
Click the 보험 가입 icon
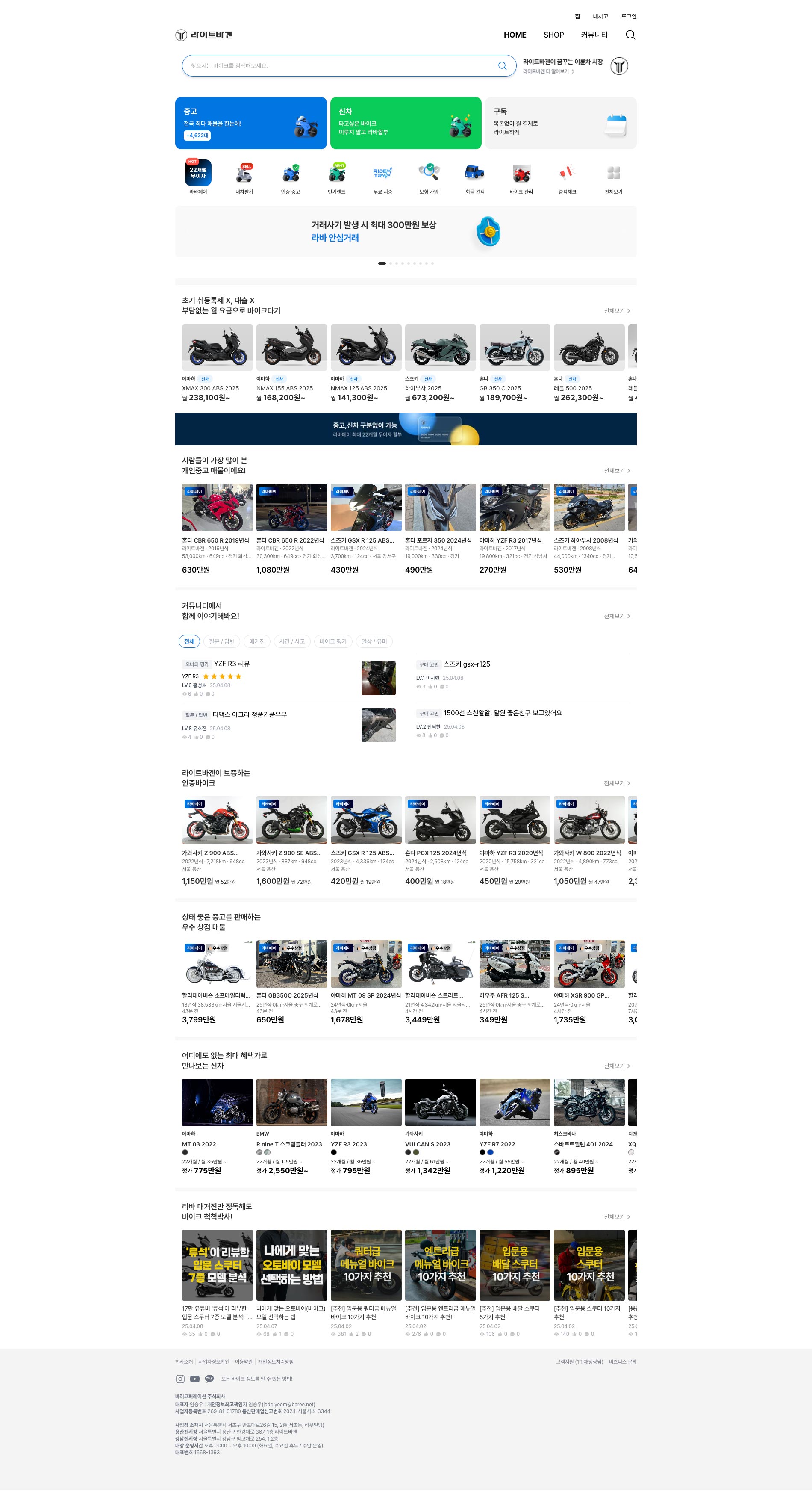click(429, 173)
